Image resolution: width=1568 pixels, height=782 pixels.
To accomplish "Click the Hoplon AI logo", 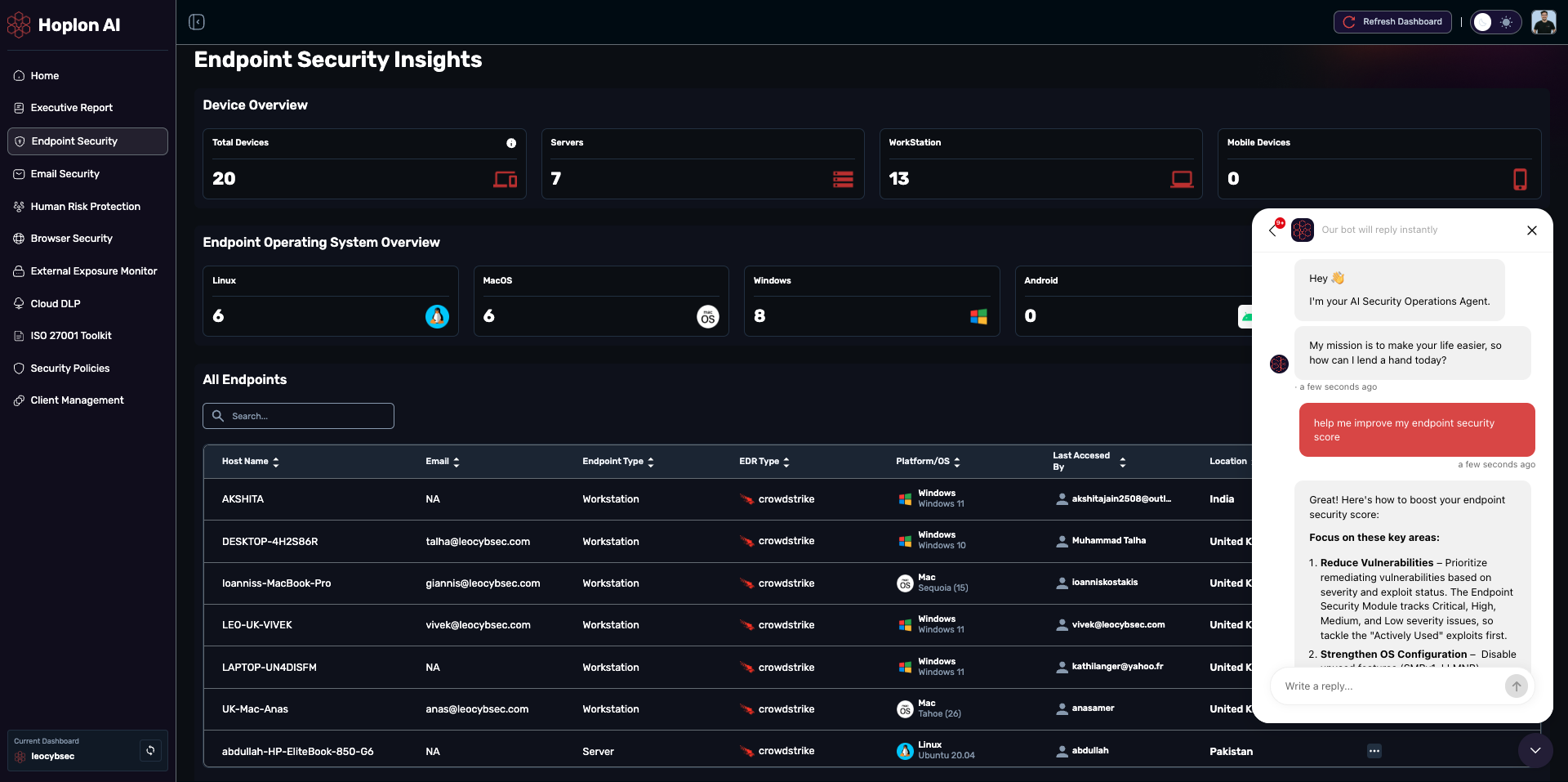I will [64, 25].
